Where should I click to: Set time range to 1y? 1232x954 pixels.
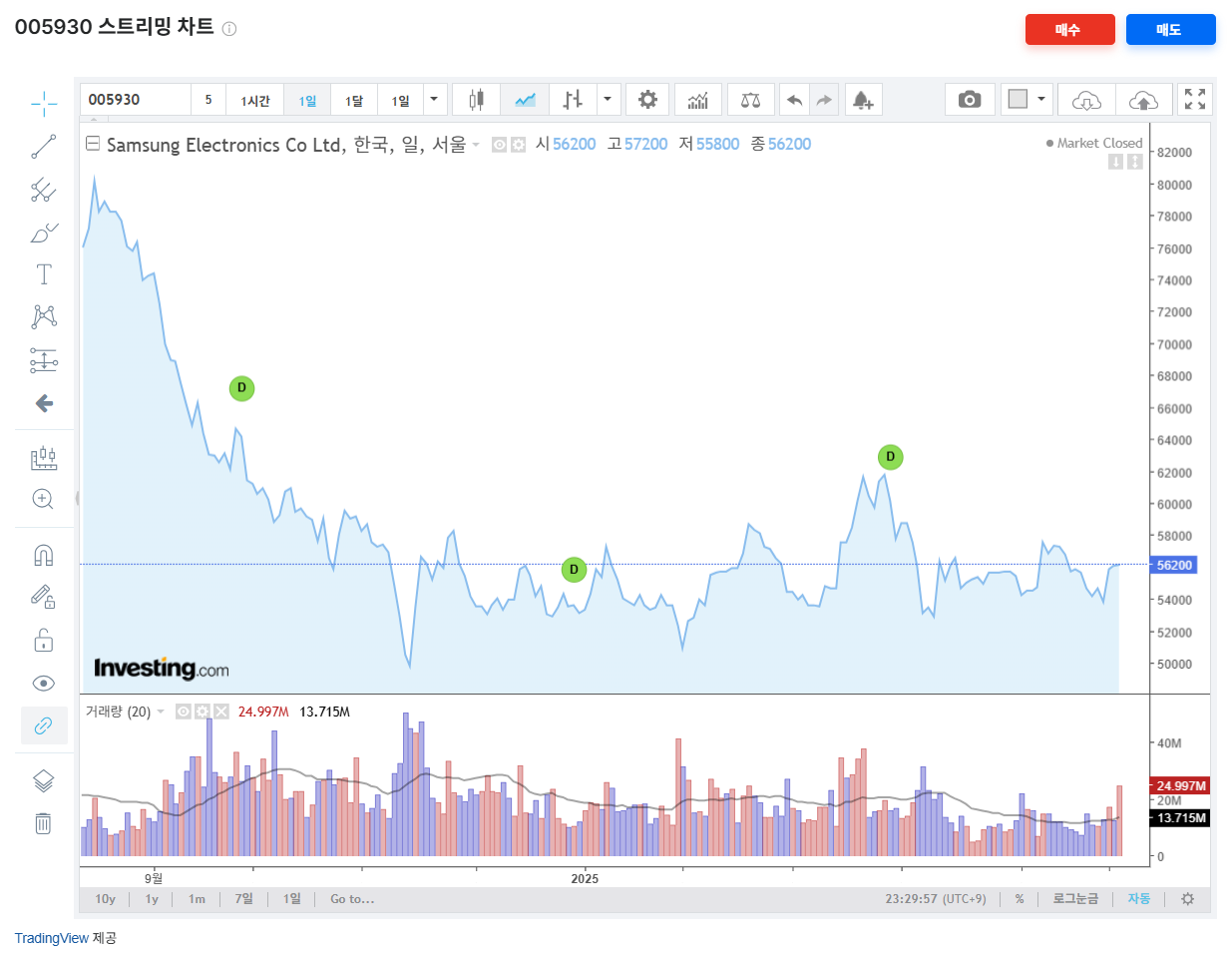click(x=152, y=899)
